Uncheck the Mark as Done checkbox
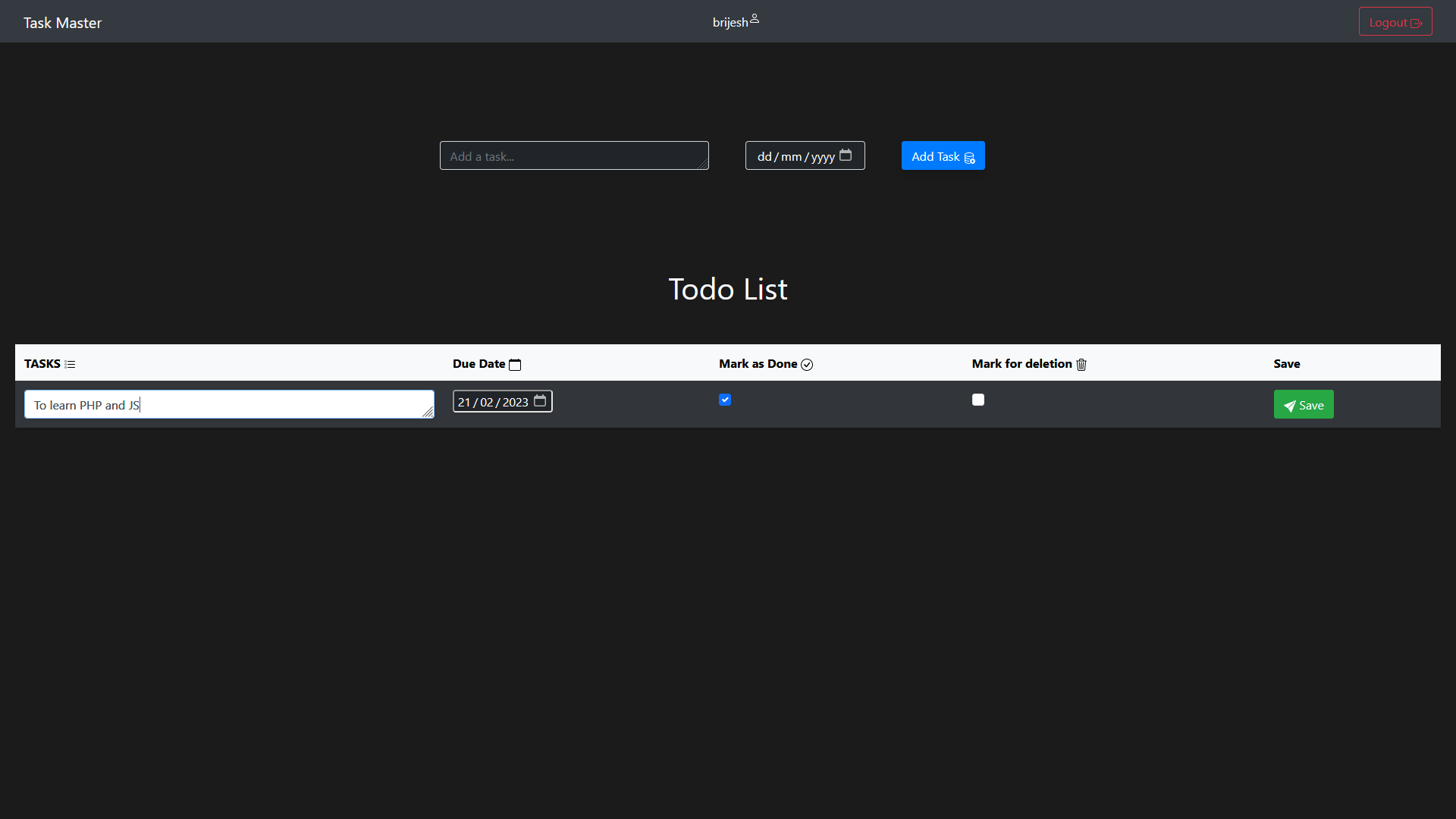This screenshot has height=819, width=1456. tap(725, 400)
